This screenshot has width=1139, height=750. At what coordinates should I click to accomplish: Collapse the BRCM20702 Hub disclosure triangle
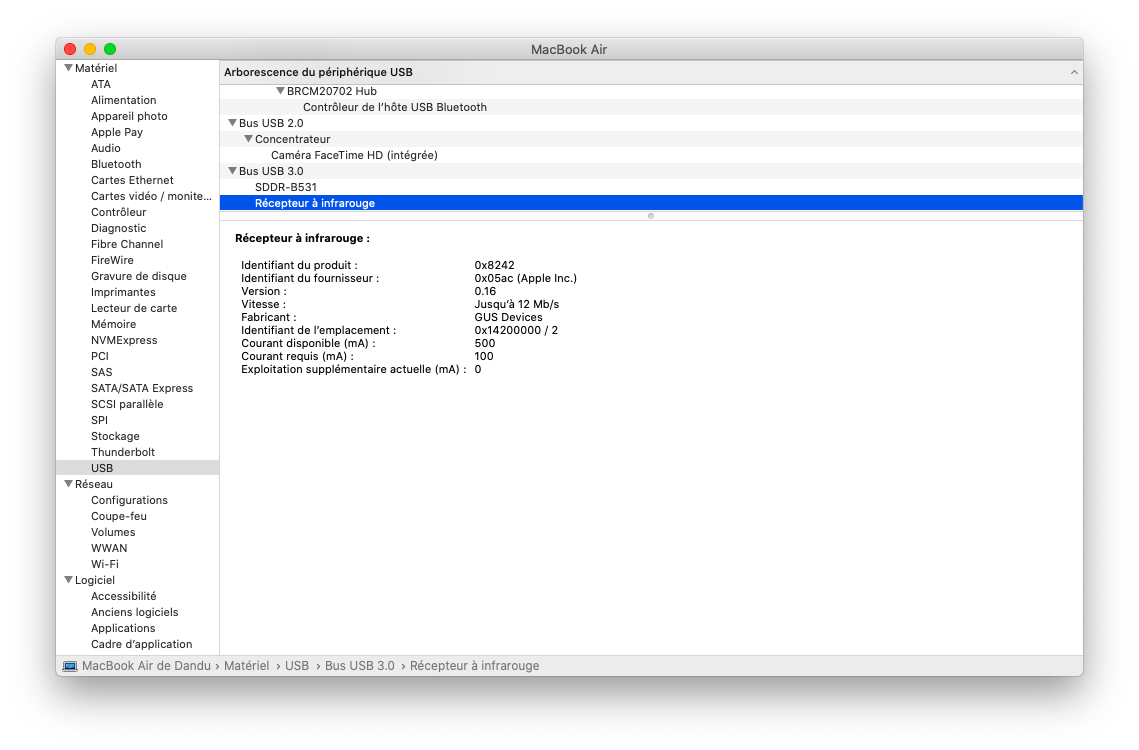point(280,91)
